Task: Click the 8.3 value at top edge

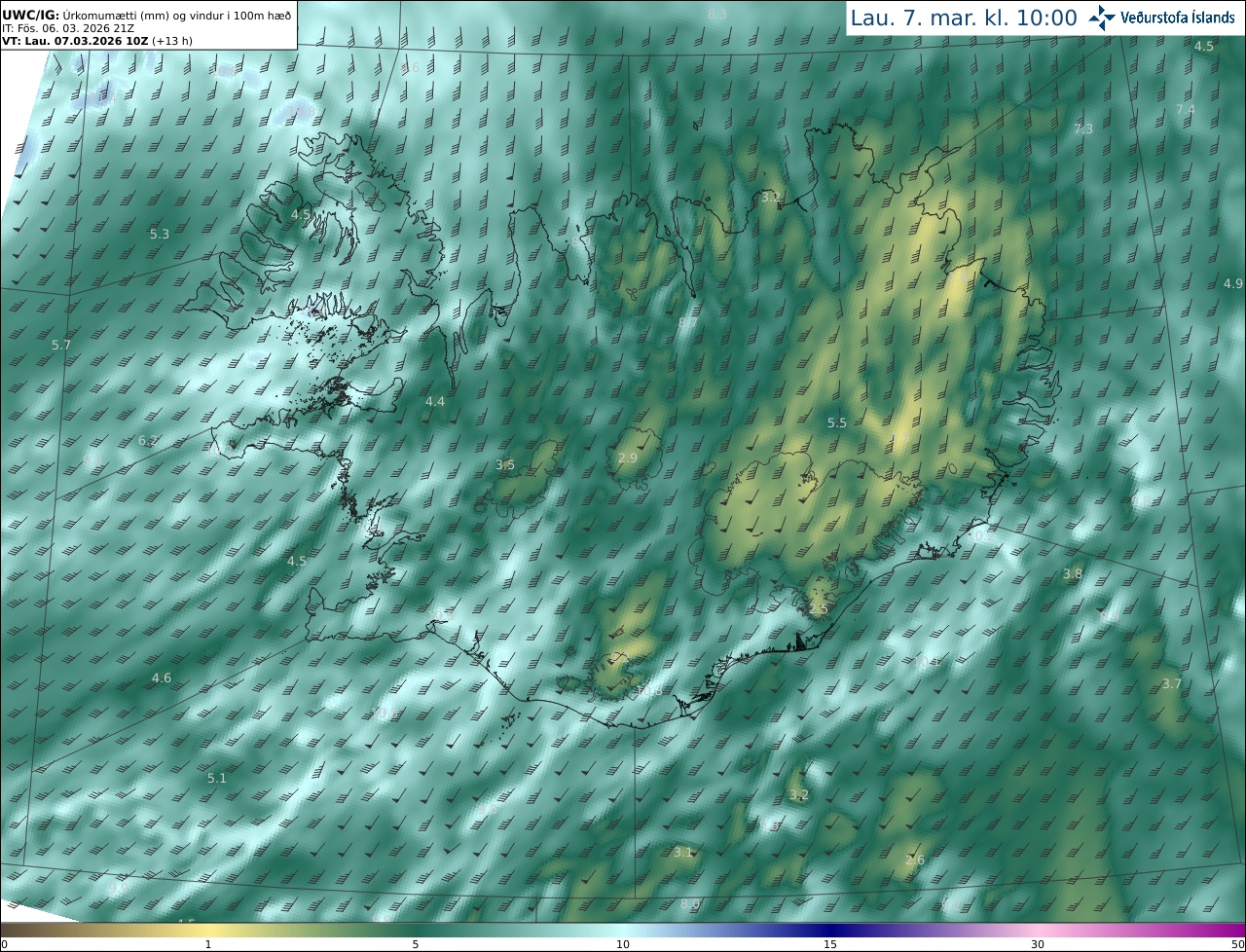Action: pos(717,15)
